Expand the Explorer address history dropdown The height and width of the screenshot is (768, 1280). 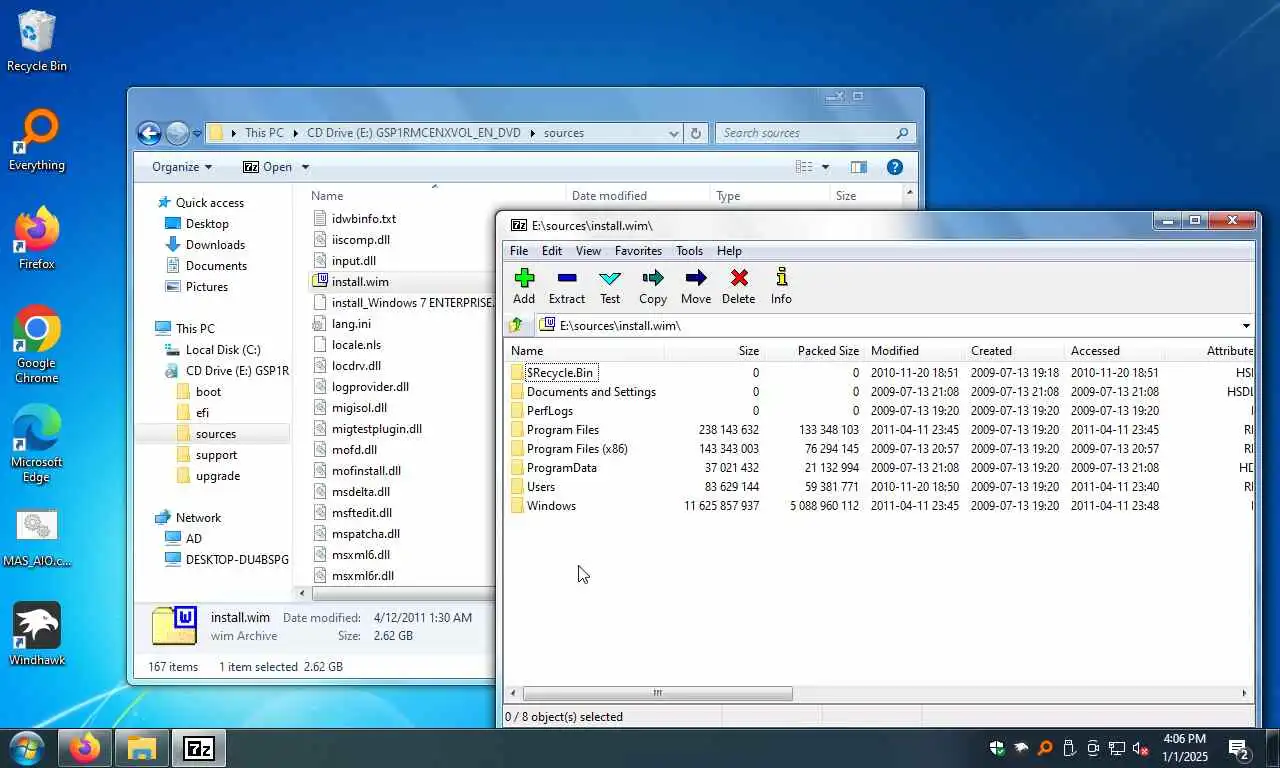point(673,133)
